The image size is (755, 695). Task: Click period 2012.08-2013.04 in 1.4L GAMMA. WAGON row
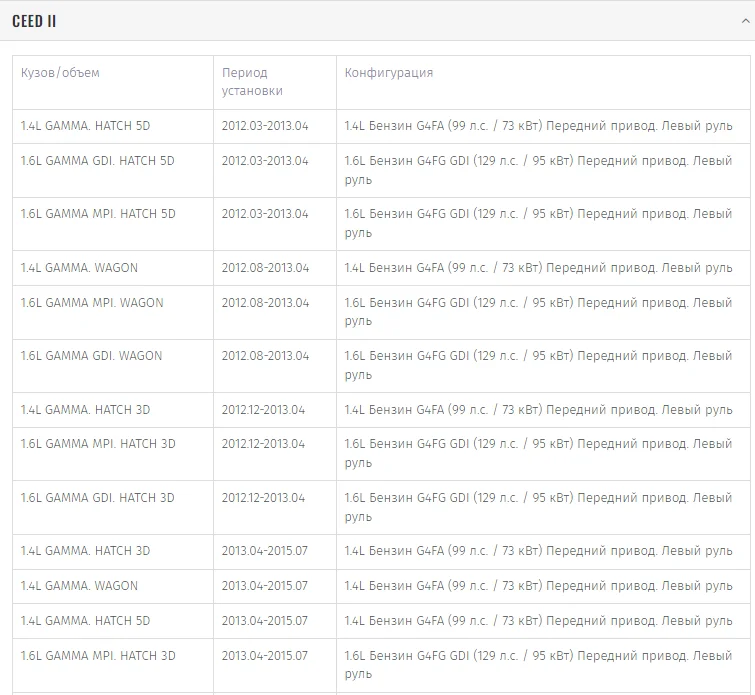pos(265,268)
